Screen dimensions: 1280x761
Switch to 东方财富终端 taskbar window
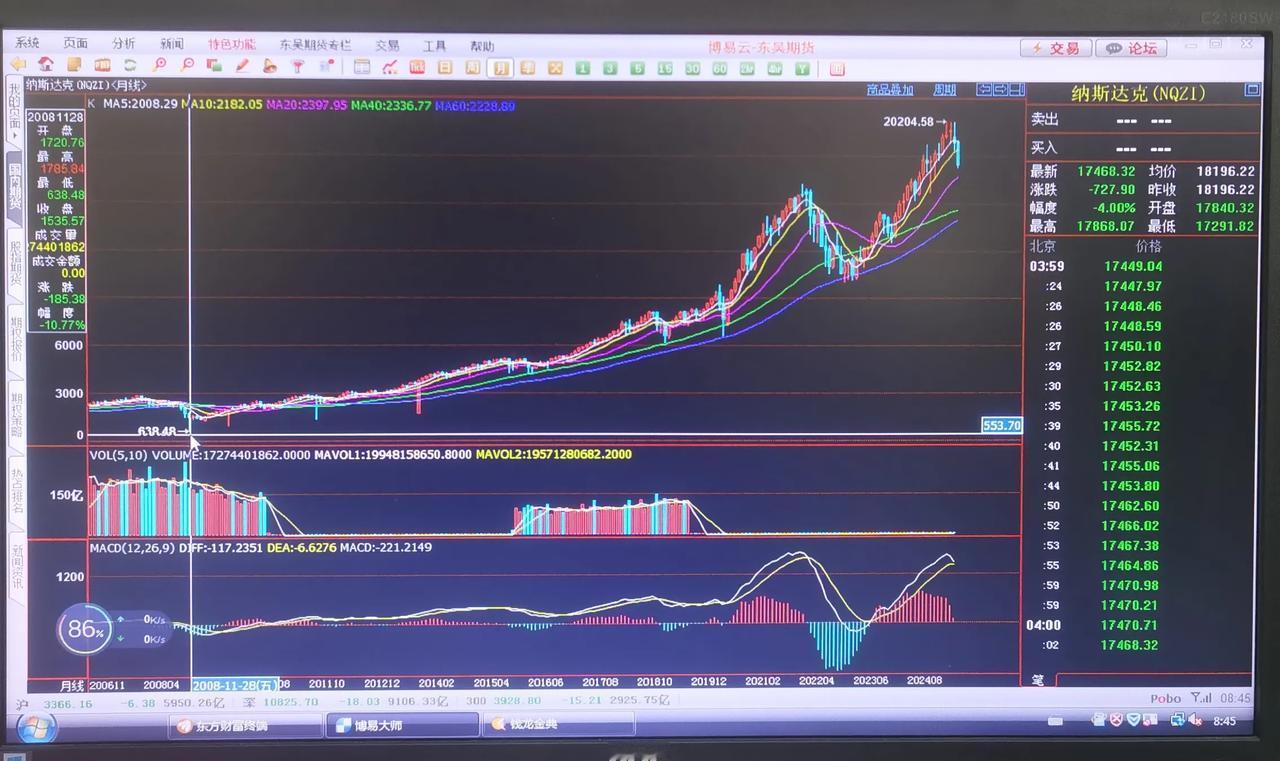coord(245,726)
